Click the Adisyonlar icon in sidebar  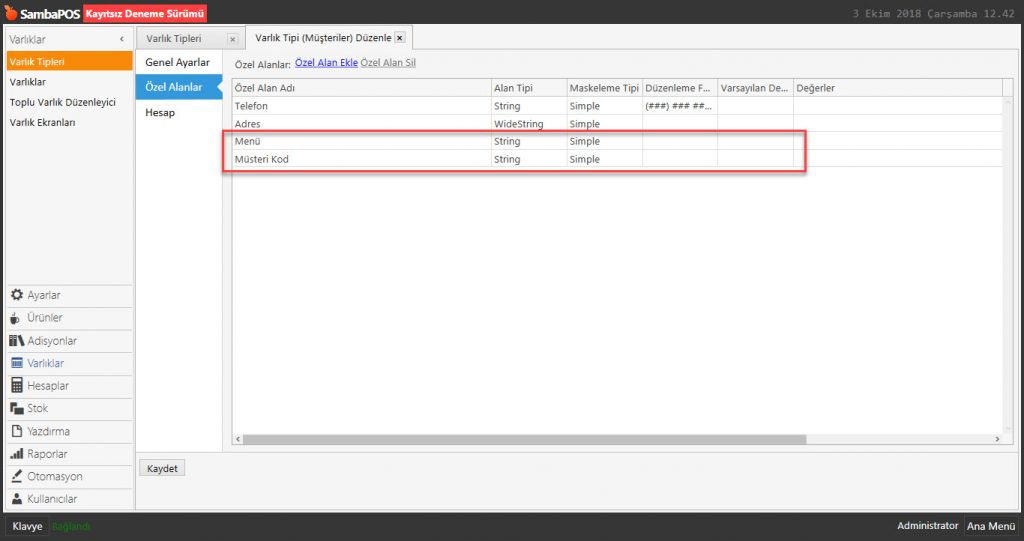17,341
